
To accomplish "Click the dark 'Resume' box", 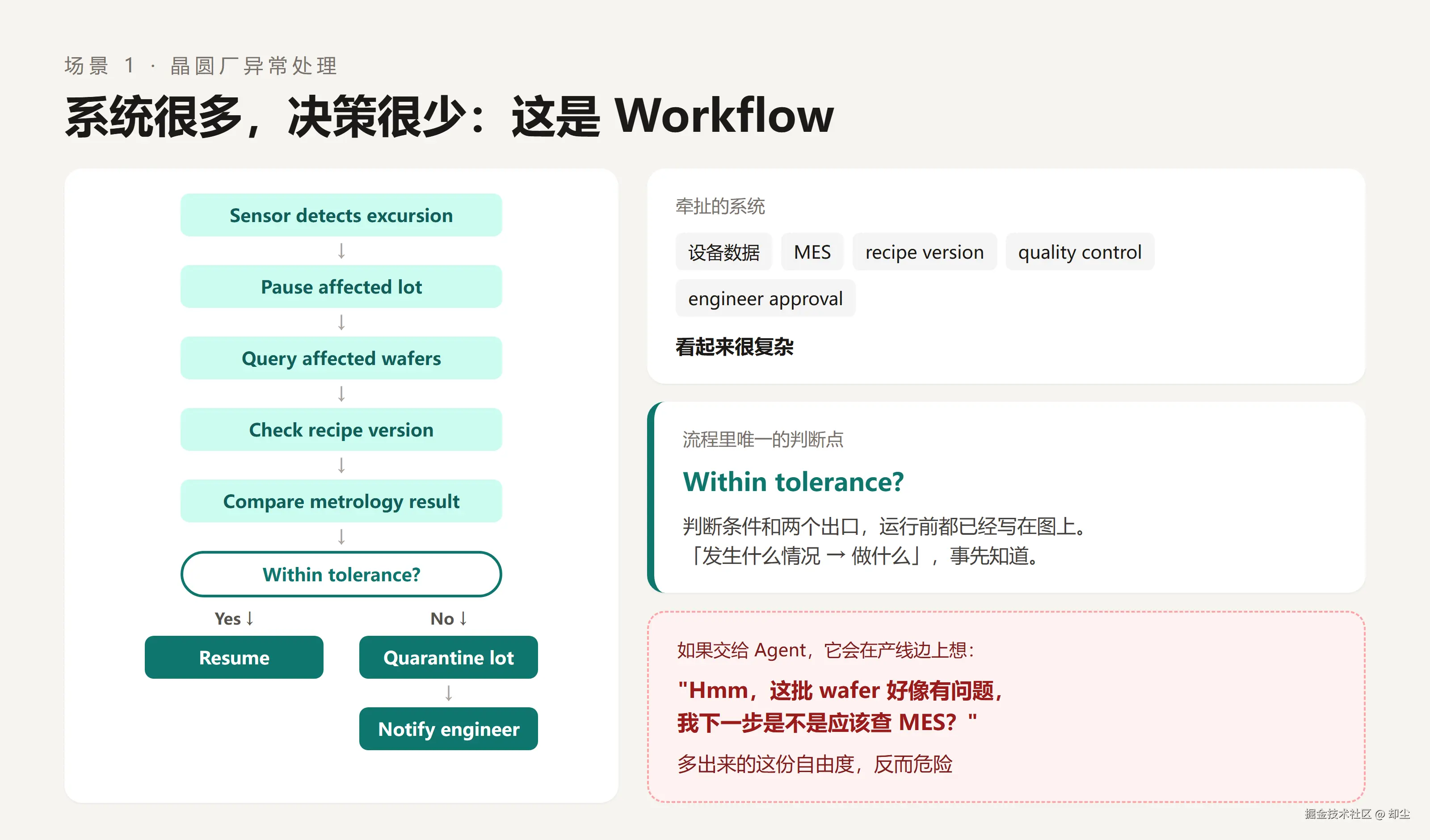I will [x=234, y=657].
